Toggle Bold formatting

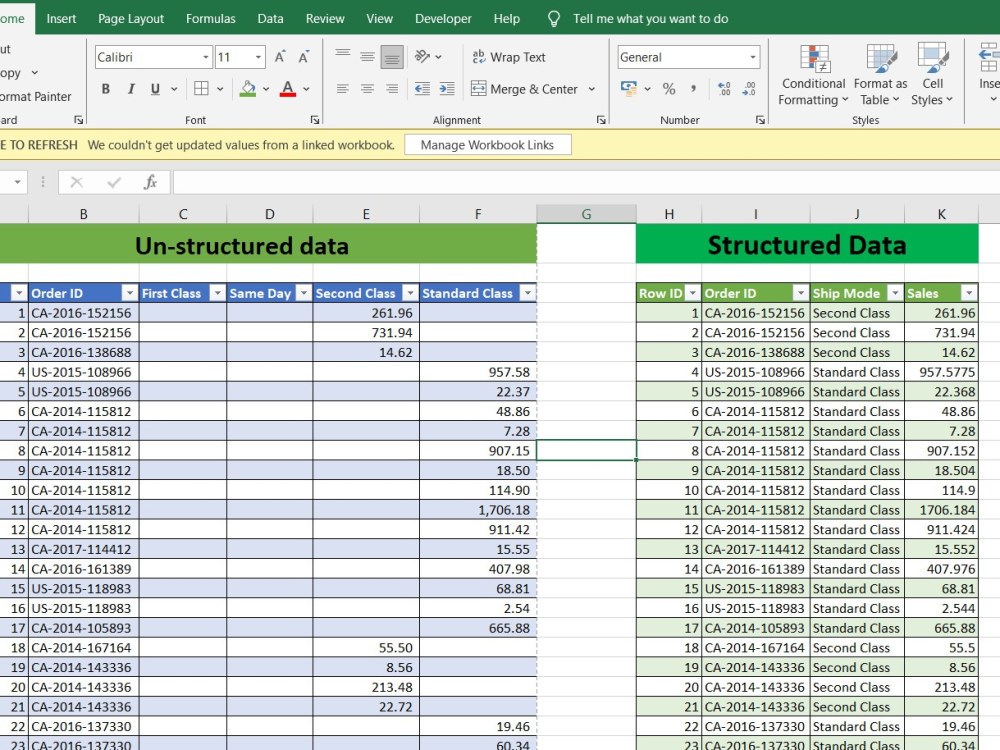tap(106, 89)
